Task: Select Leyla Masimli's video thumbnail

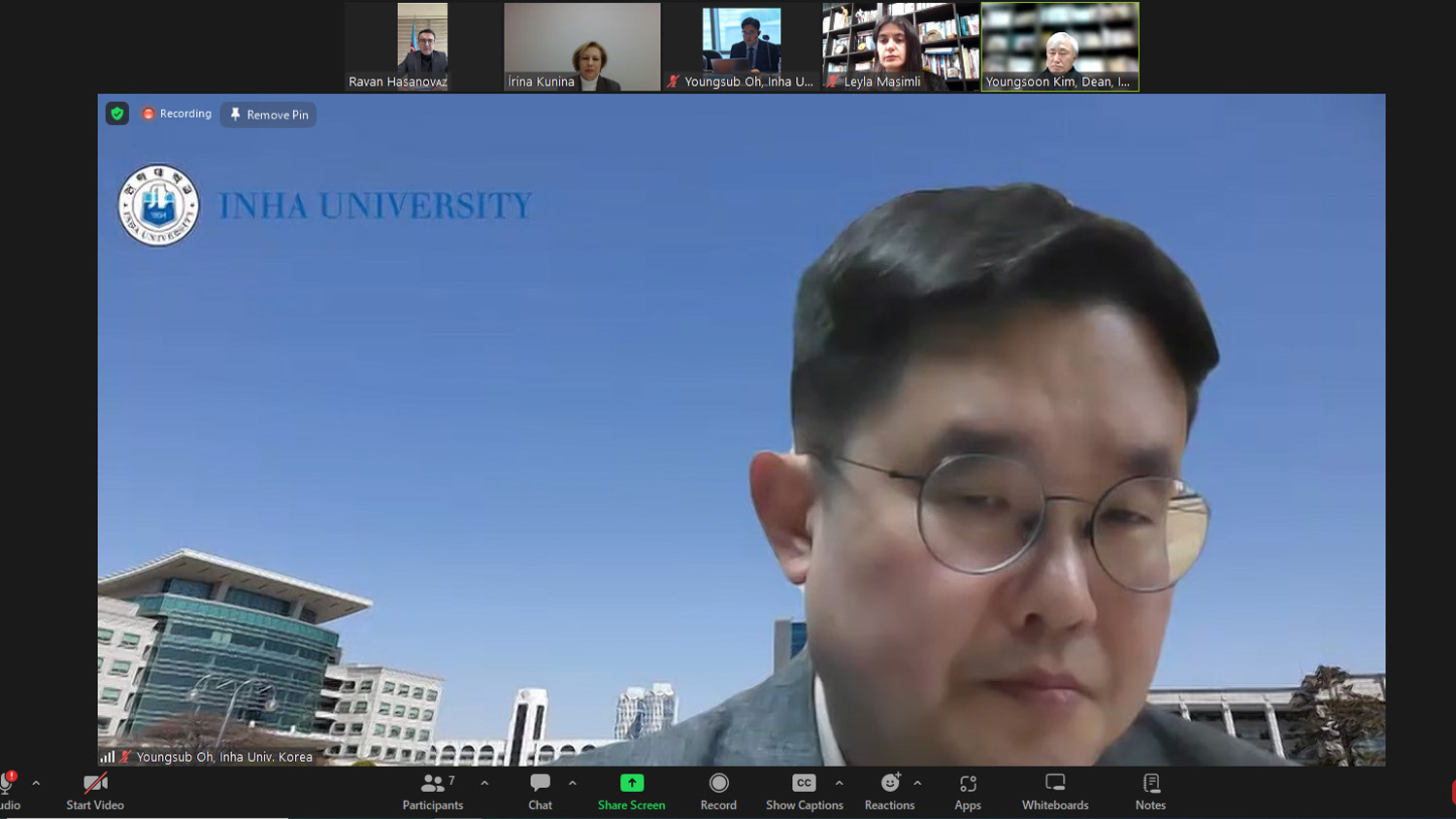Action: (901, 47)
